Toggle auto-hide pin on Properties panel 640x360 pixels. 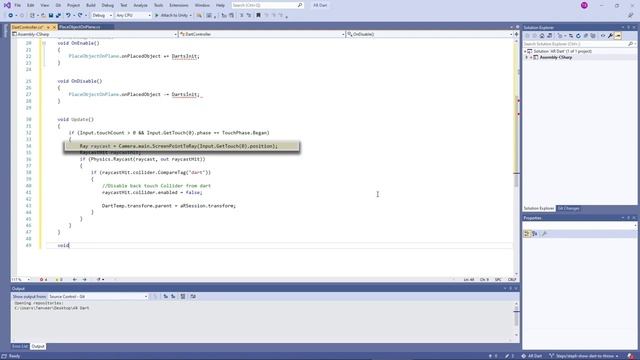coord(629,218)
